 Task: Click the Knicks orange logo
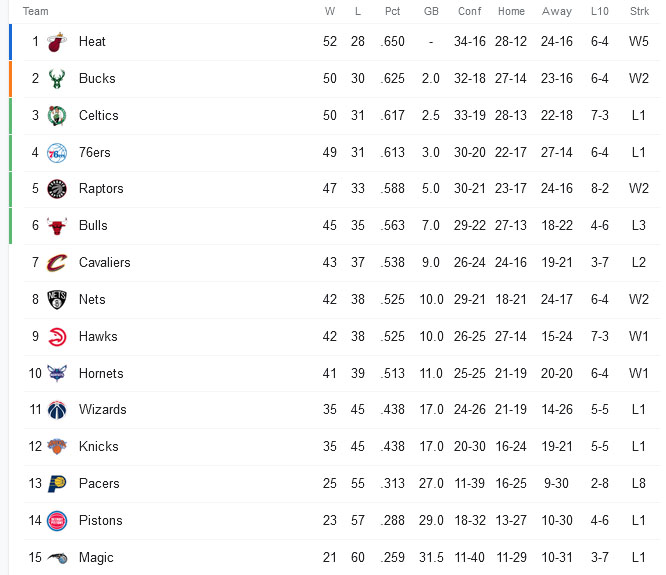[57, 446]
